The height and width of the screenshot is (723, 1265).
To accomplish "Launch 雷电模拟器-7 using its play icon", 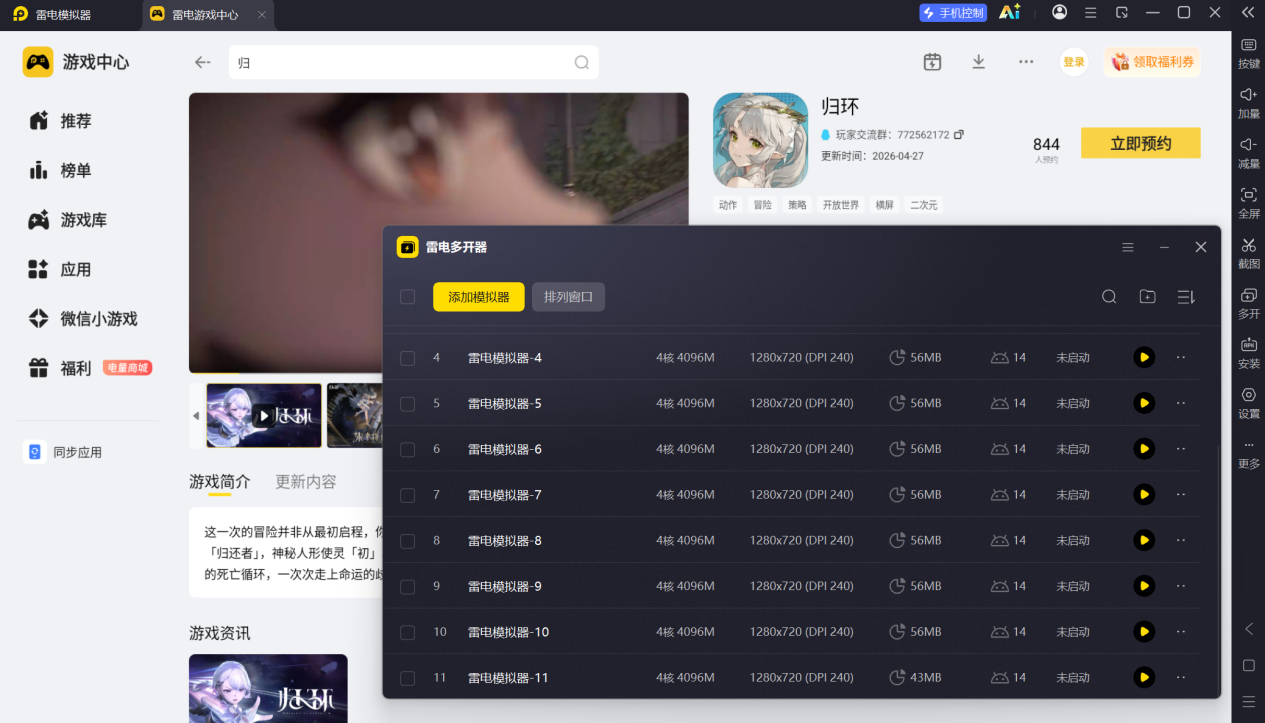I will pyautogui.click(x=1144, y=494).
